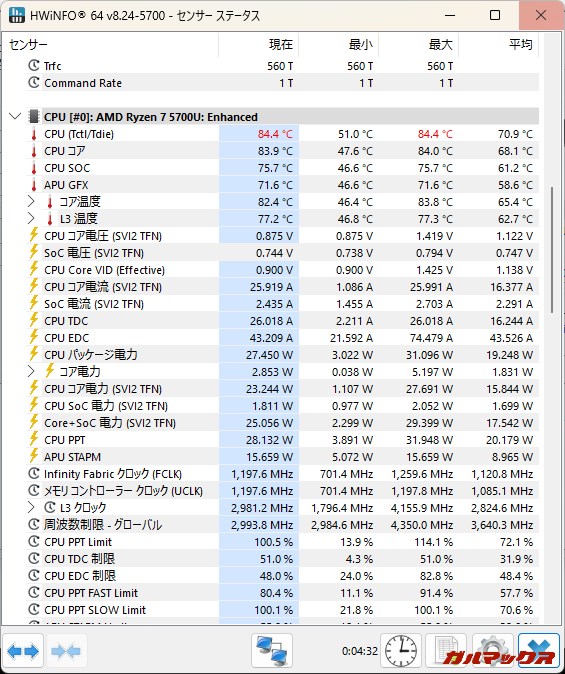This screenshot has width=565, height=674.
Task: Select CPU PPT FAST Limit row
Action: coord(282,593)
